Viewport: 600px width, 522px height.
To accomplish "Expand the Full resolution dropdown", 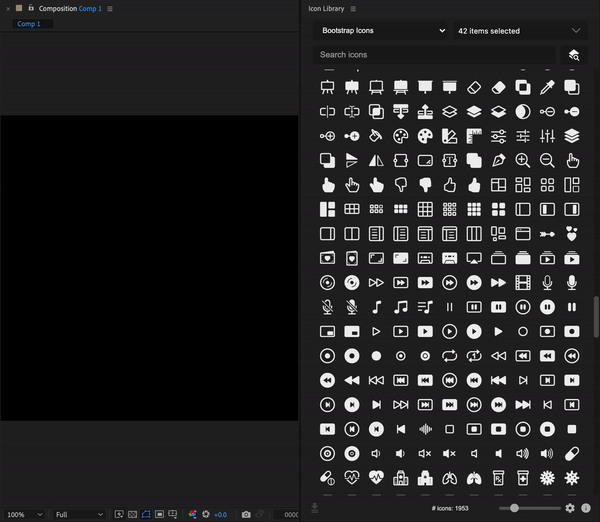I will [x=79, y=514].
